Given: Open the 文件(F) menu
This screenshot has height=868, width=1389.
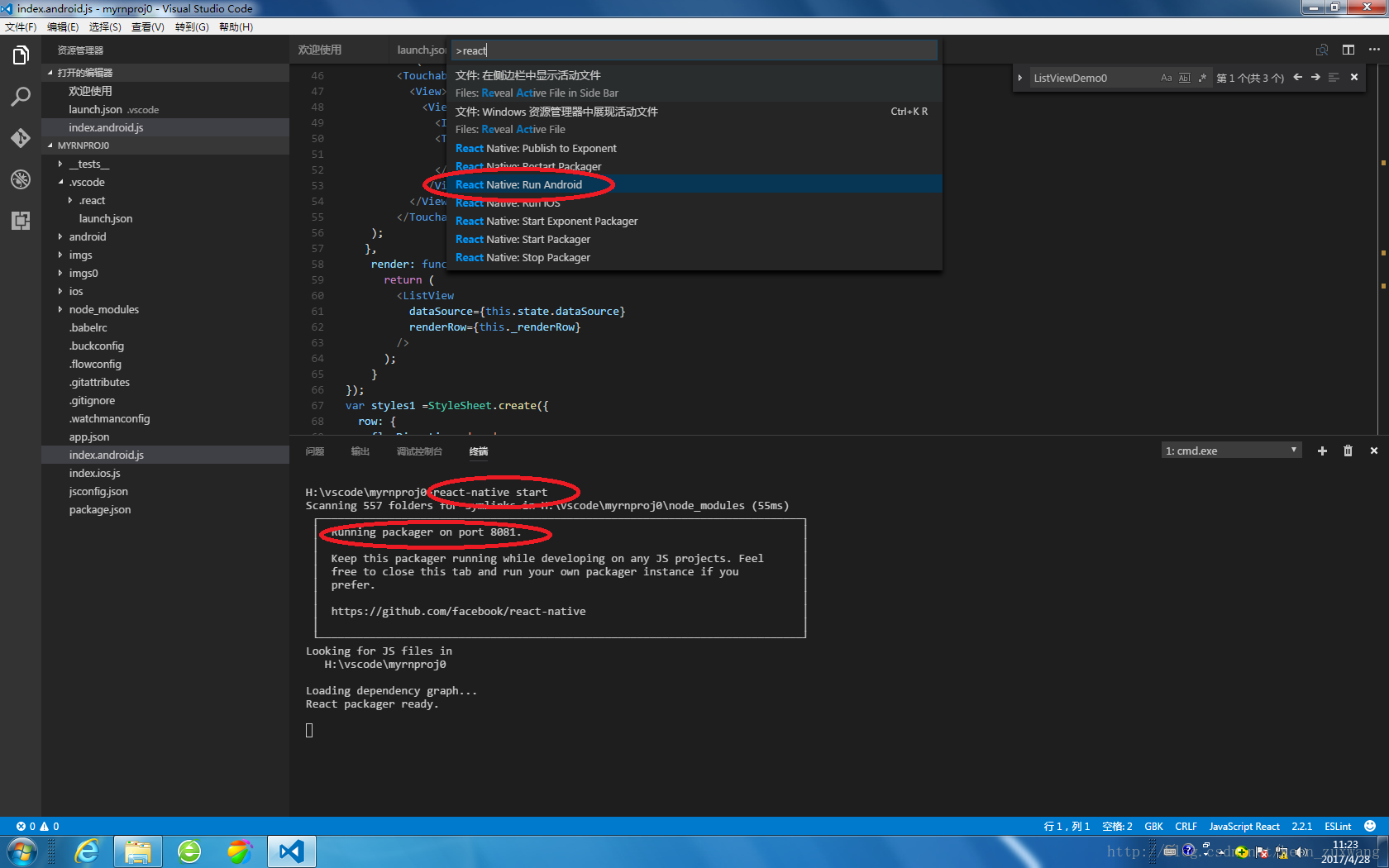Looking at the screenshot, I should click(21, 27).
